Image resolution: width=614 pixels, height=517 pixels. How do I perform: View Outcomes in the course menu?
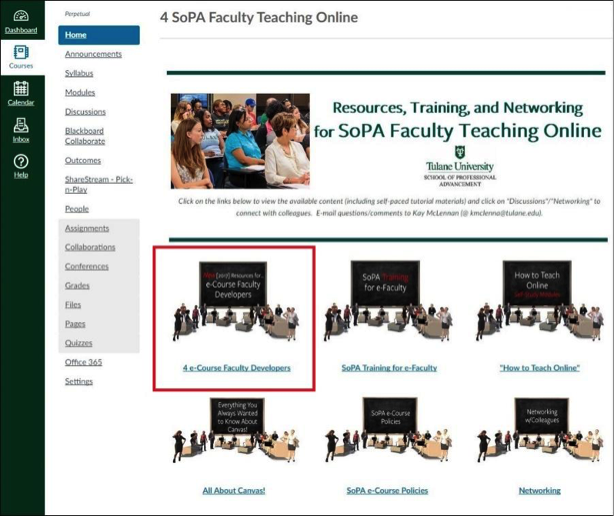[x=83, y=160]
